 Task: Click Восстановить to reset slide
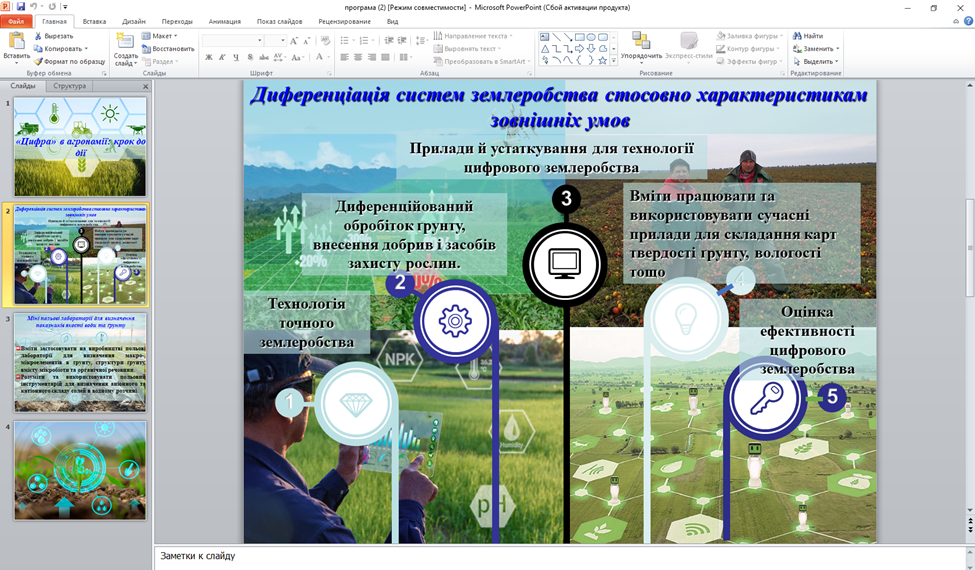168,48
